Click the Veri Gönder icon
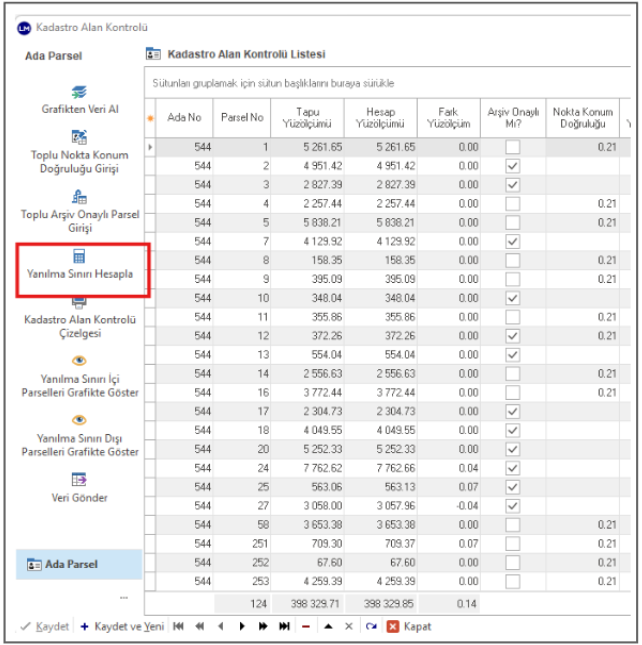The image size is (642, 645). (80, 479)
